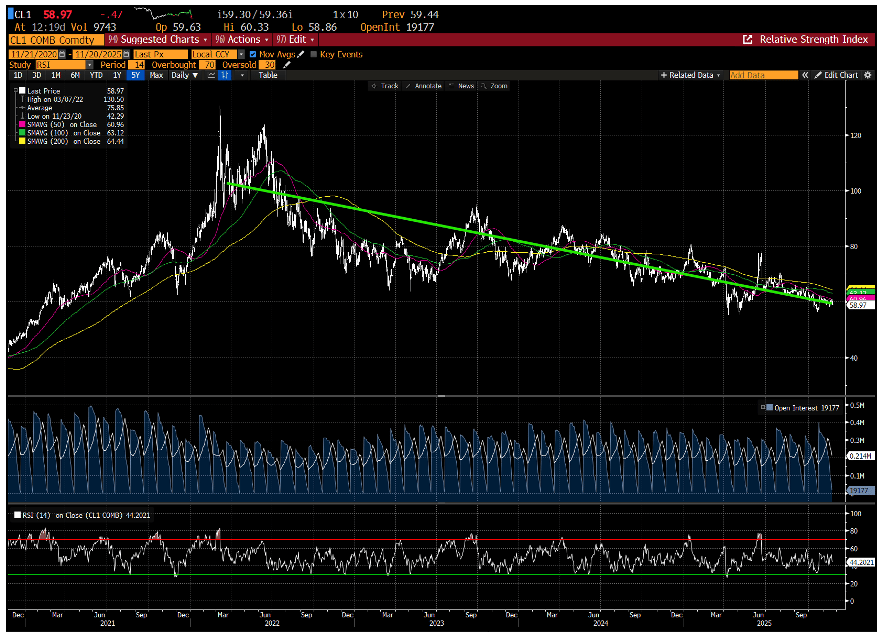This screenshot has width=882, height=637.
Task: Expand the Local CCY currency dropdown
Action: click(x=241, y=54)
